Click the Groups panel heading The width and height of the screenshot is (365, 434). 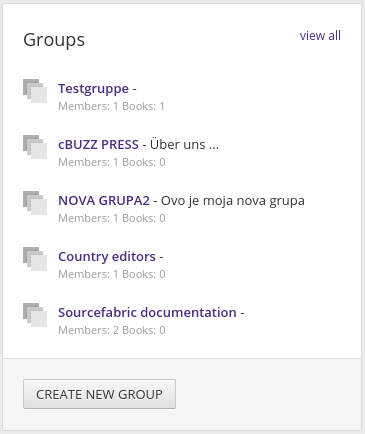coord(54,40)
